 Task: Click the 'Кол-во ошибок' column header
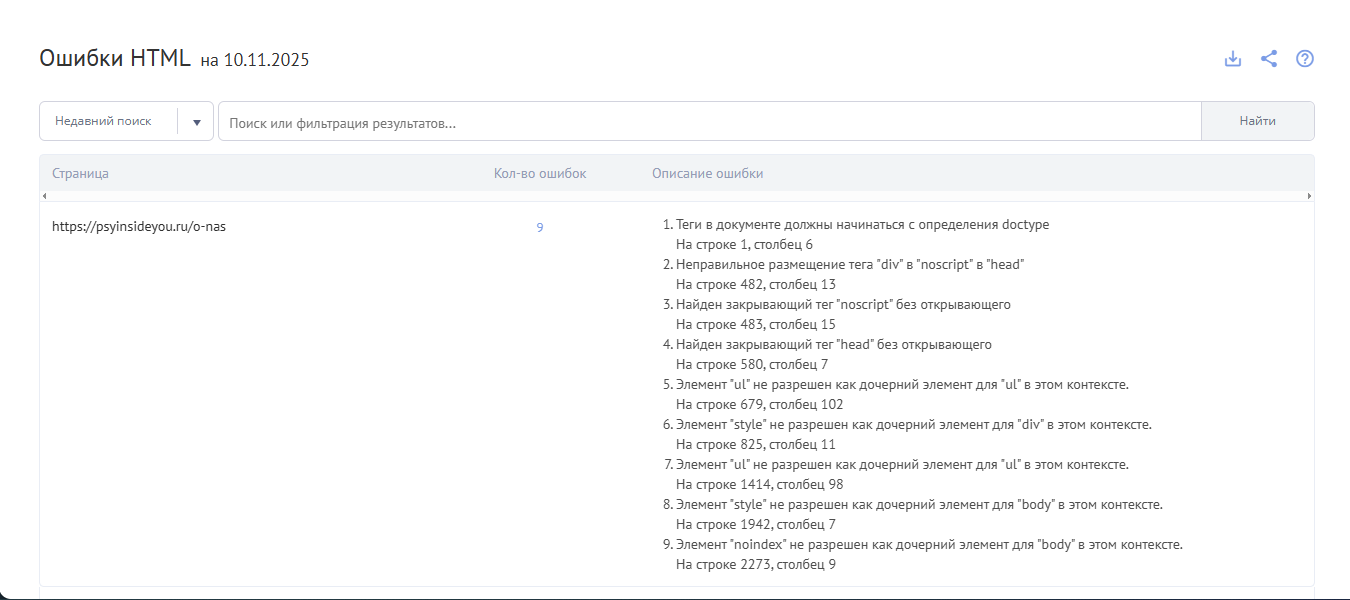[x=540, y=173]
